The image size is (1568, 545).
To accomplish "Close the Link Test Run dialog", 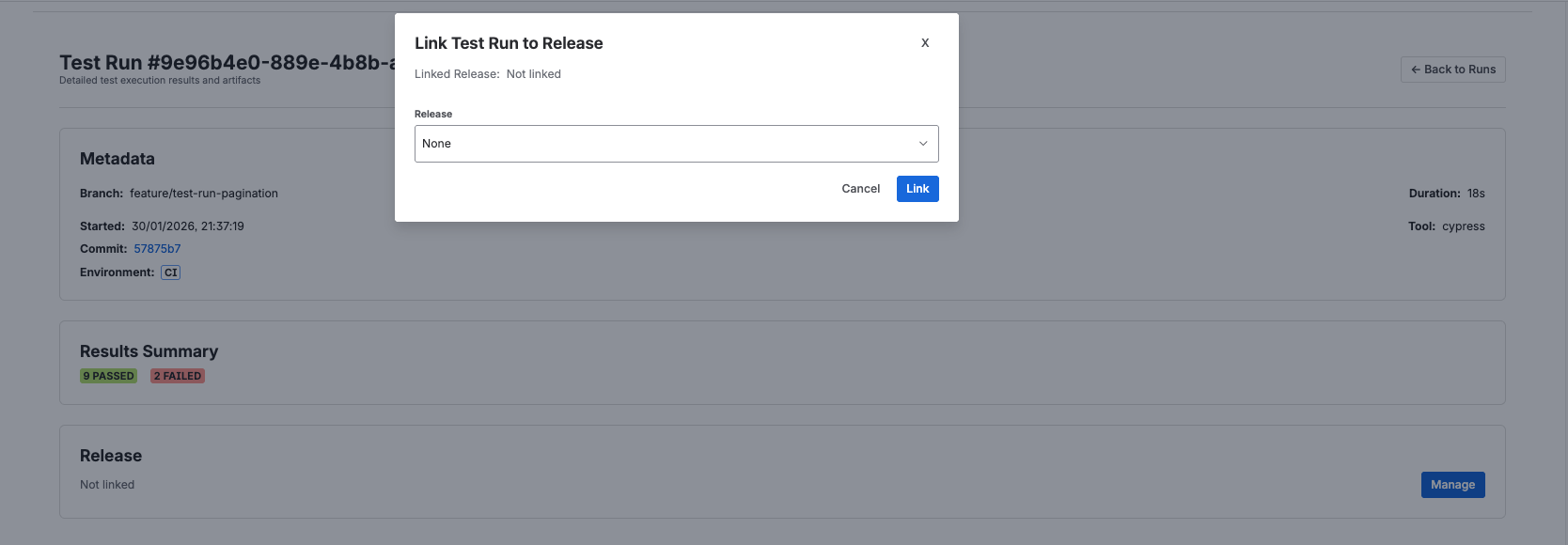I will 925,43.
